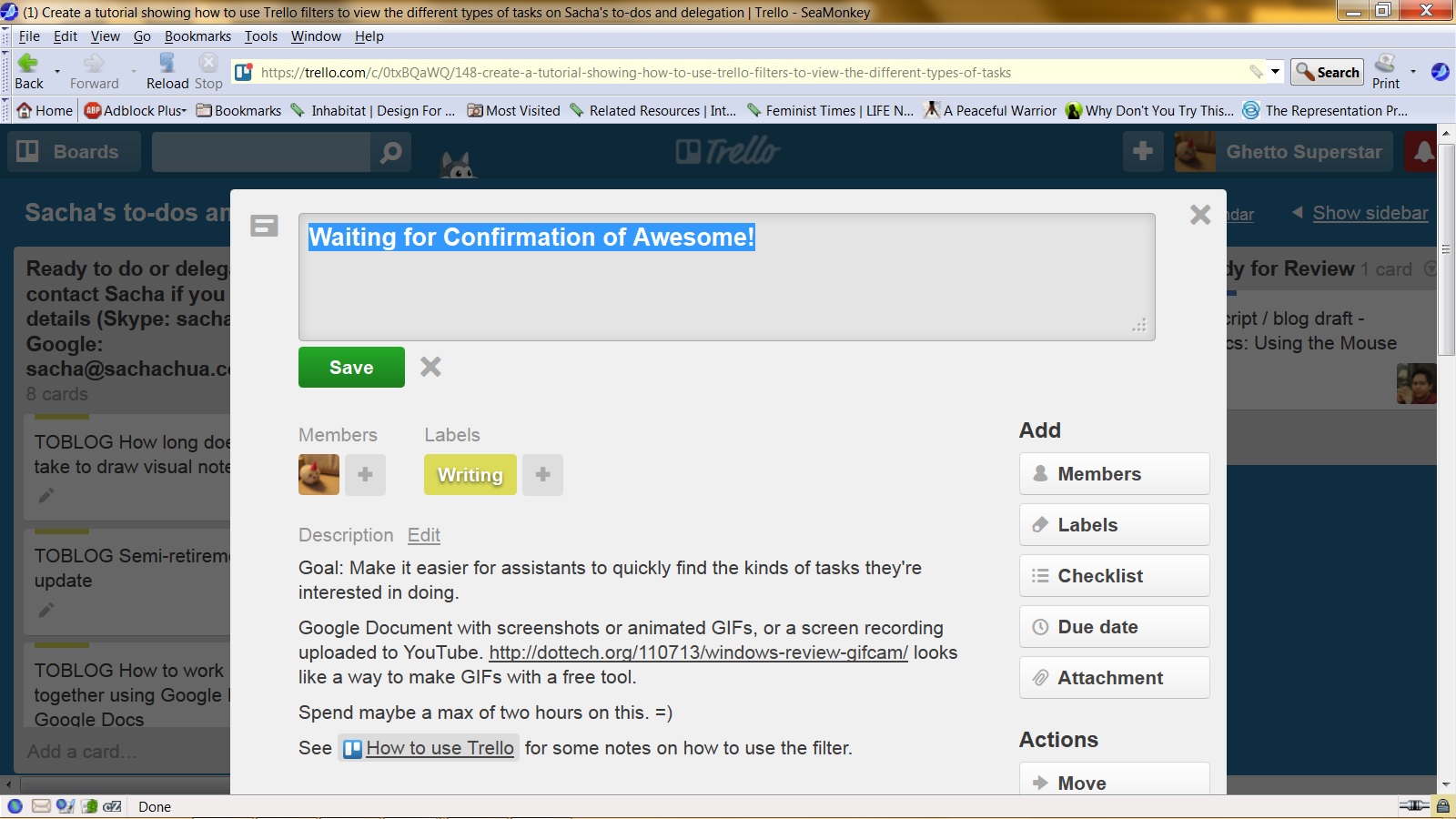Expand the Most Visited bookmarks folder

pos(513,110)
